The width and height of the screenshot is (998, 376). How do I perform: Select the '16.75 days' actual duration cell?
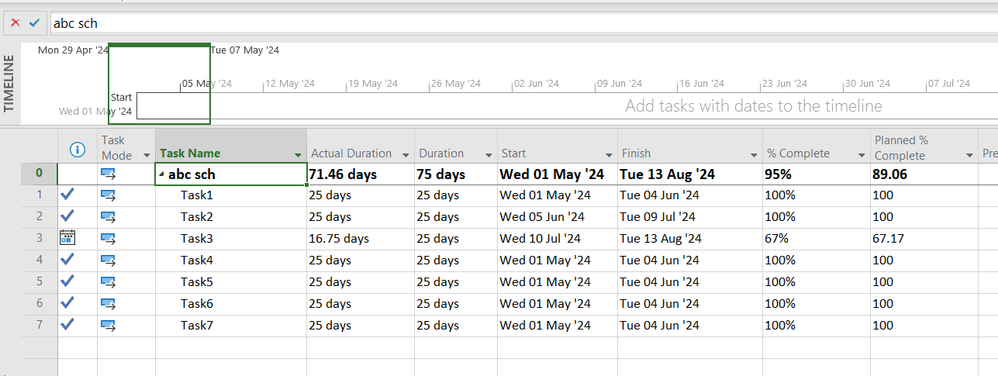pos(360,239)
